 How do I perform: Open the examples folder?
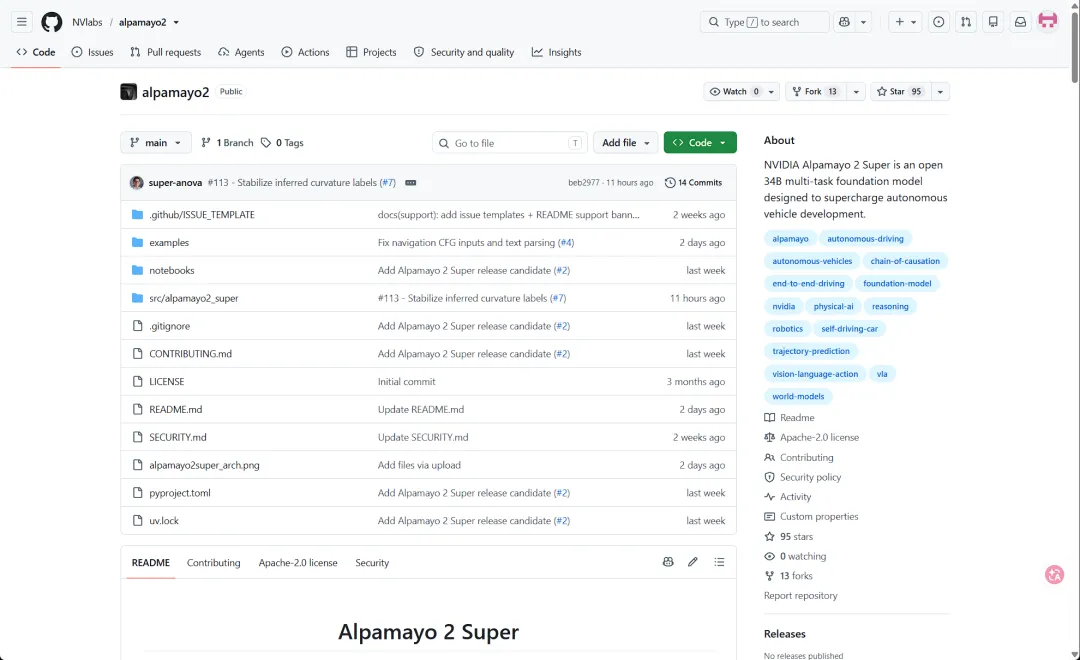point(169,243)
